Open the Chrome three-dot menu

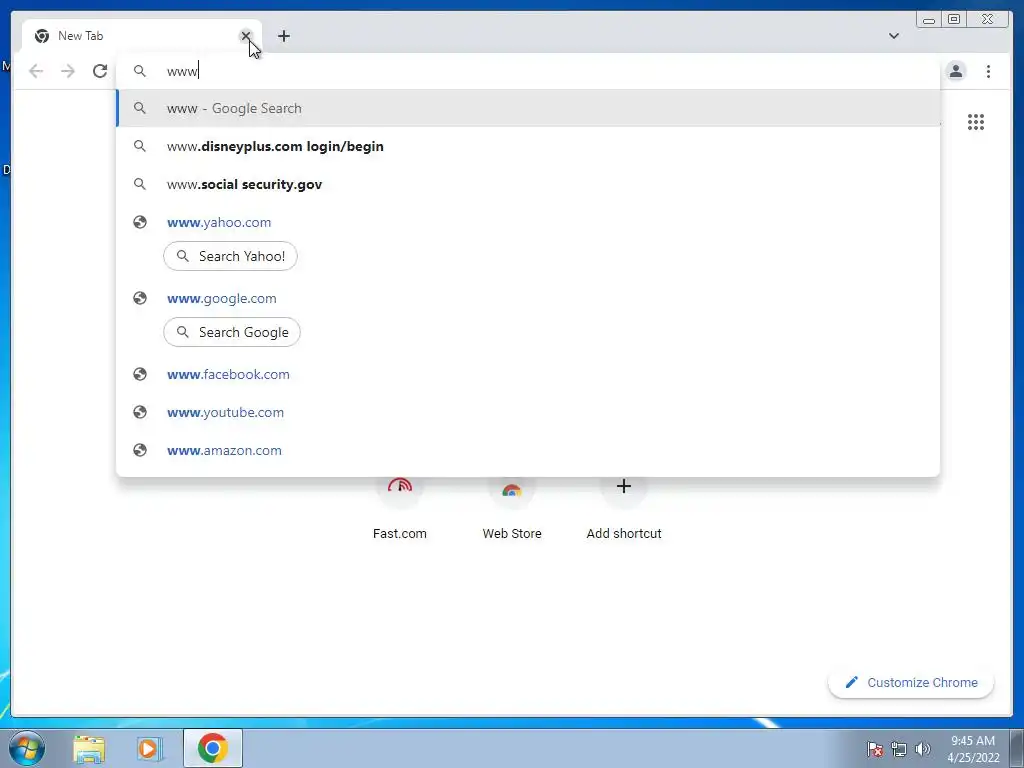point(988,71)
